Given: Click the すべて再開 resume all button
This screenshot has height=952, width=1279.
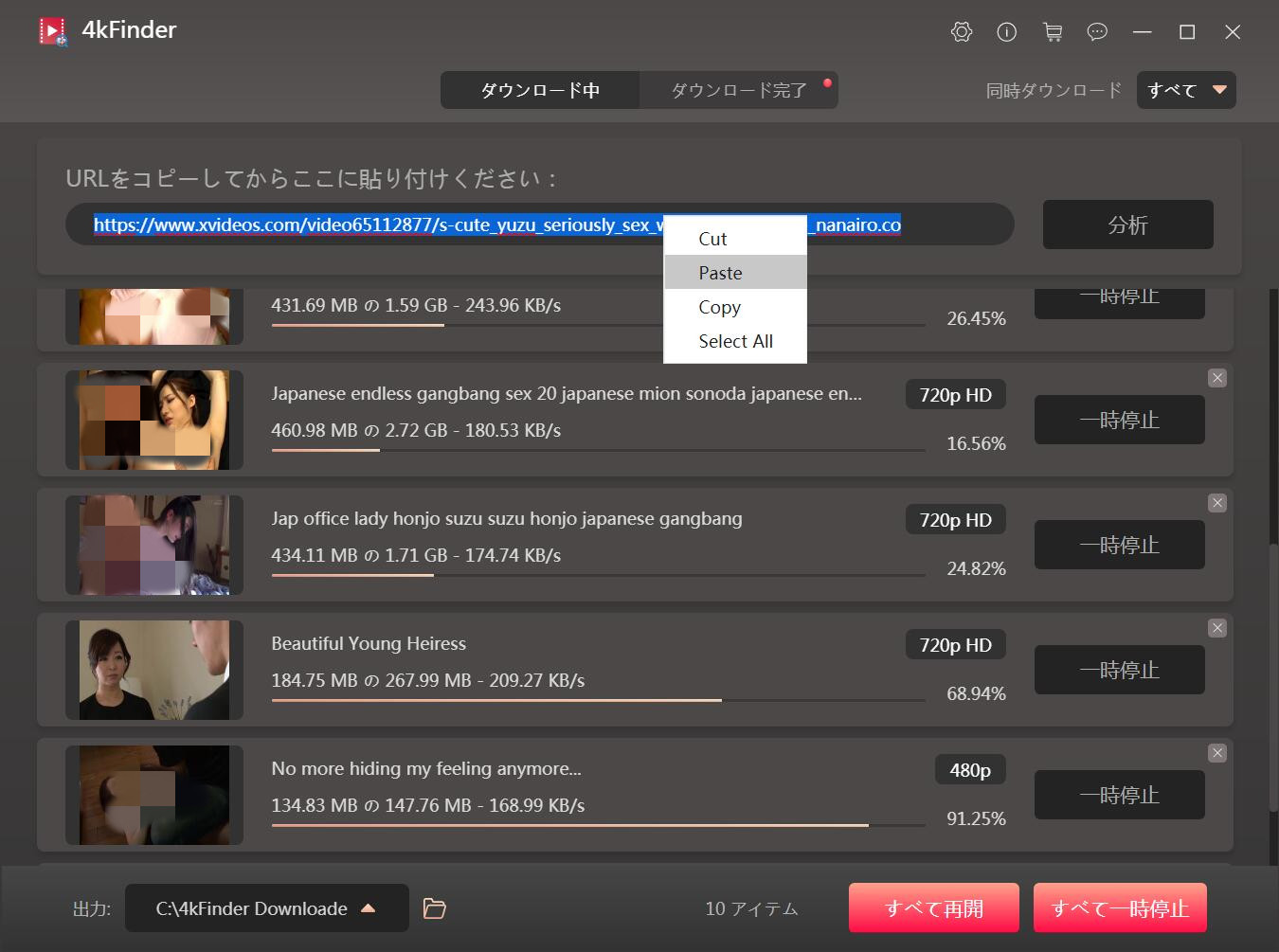Looking at the screenshot, I should click(x=934, y=908).
